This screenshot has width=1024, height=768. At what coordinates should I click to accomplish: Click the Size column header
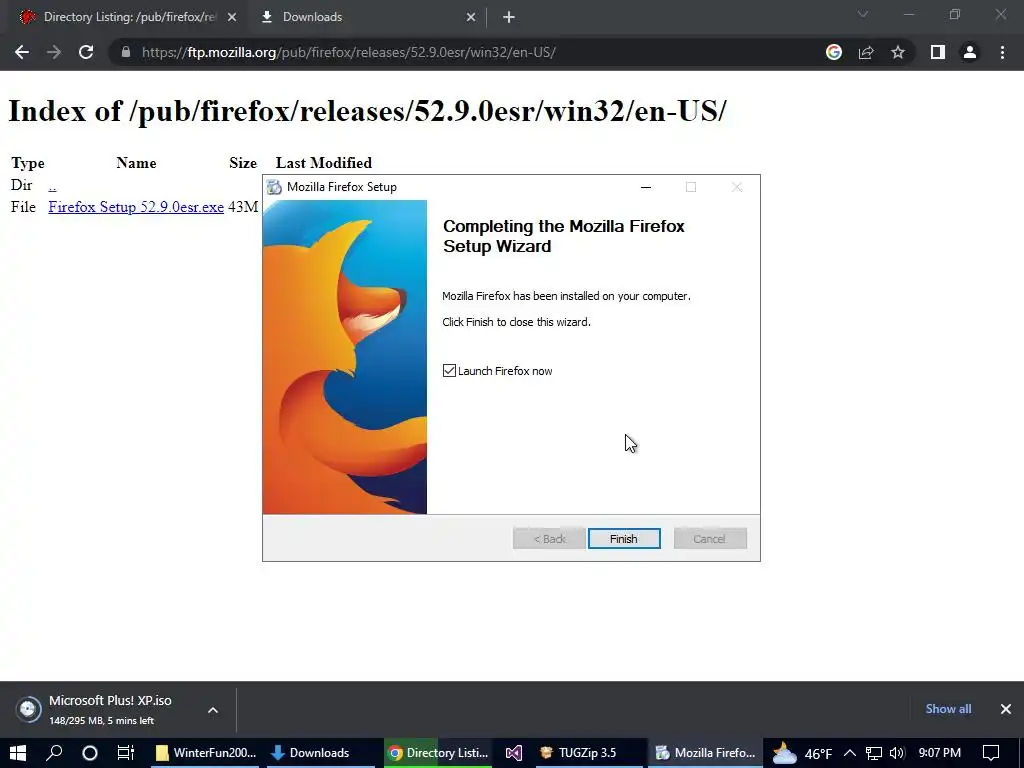tap(243, 163)
